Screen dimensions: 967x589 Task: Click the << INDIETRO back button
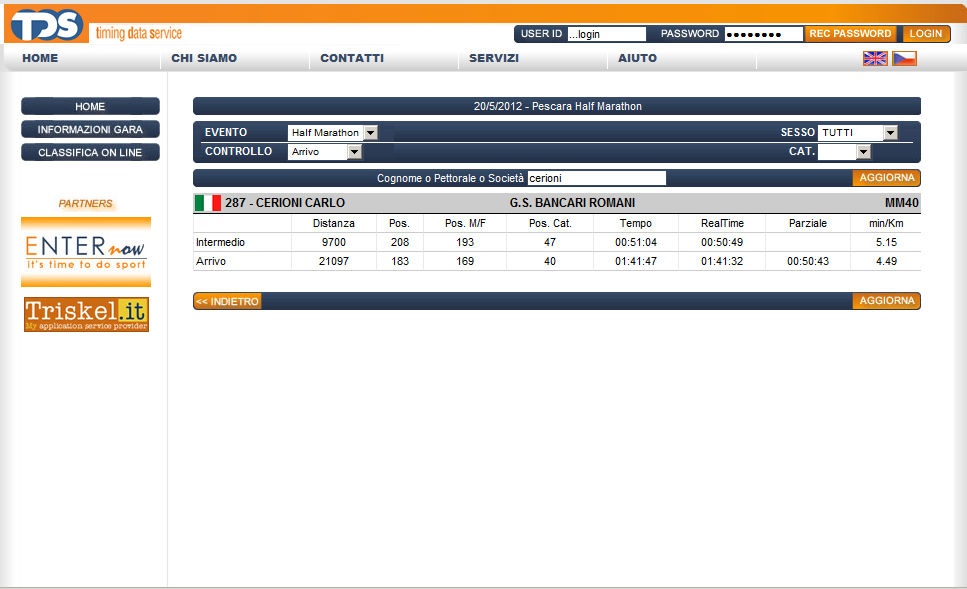tap(227, 301)
